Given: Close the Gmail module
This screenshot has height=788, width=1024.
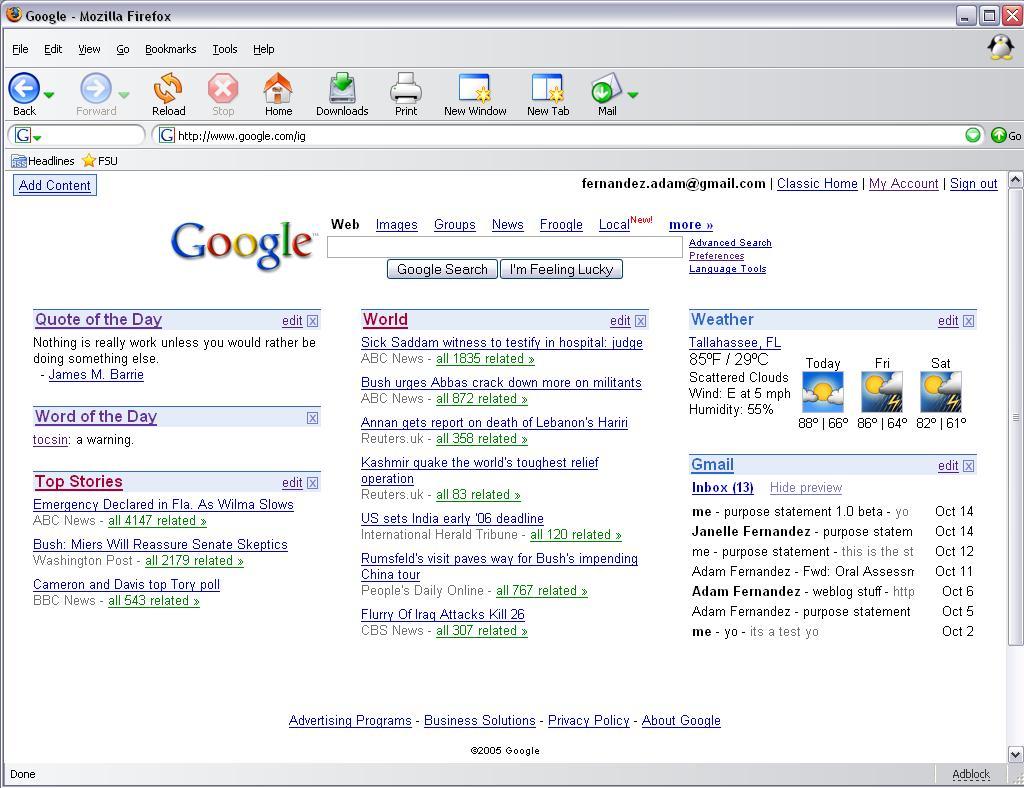Looking at the screenshot, I should tap(968, 465).
